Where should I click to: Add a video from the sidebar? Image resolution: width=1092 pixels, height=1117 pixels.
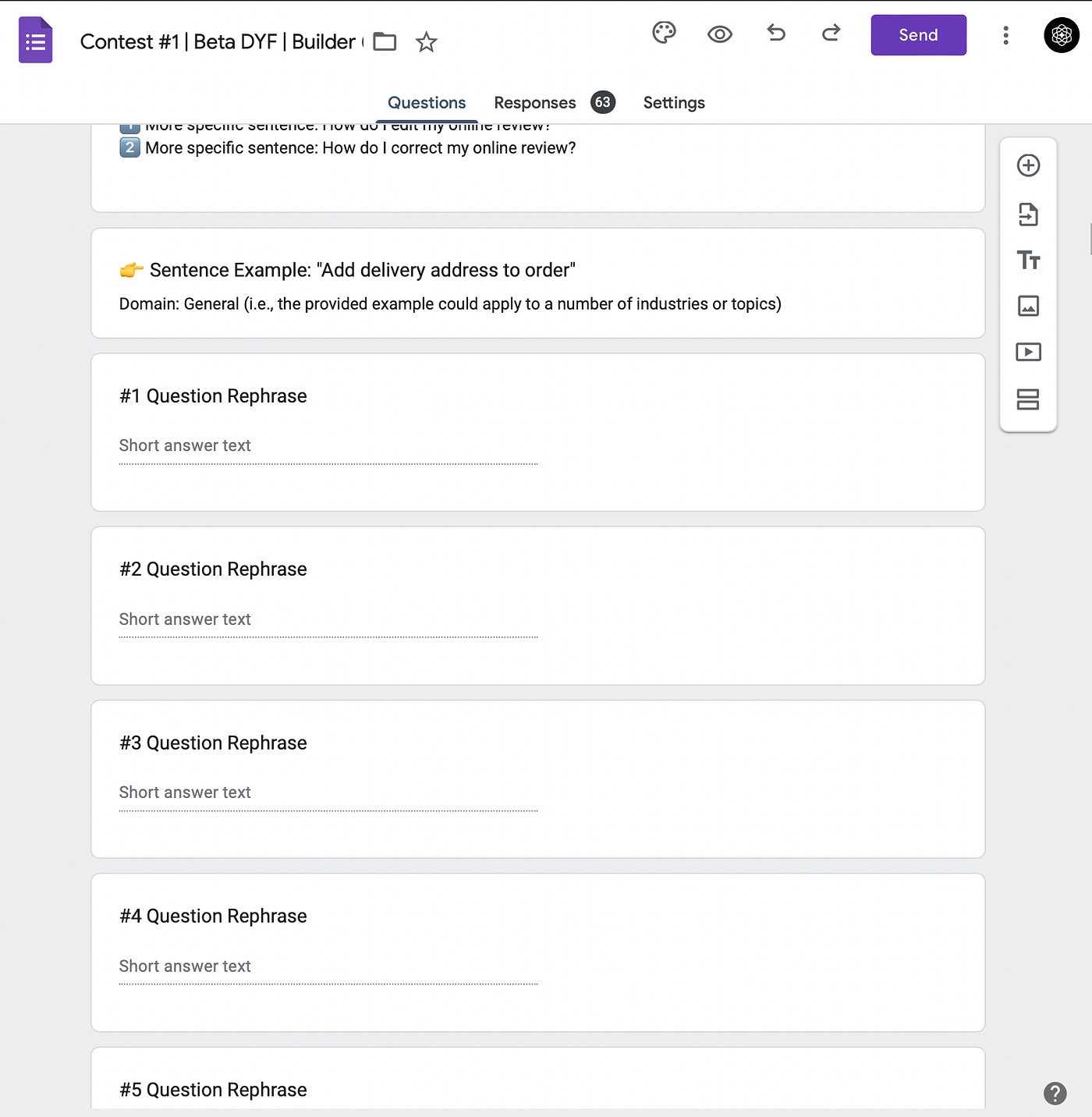coord(1028,352)
